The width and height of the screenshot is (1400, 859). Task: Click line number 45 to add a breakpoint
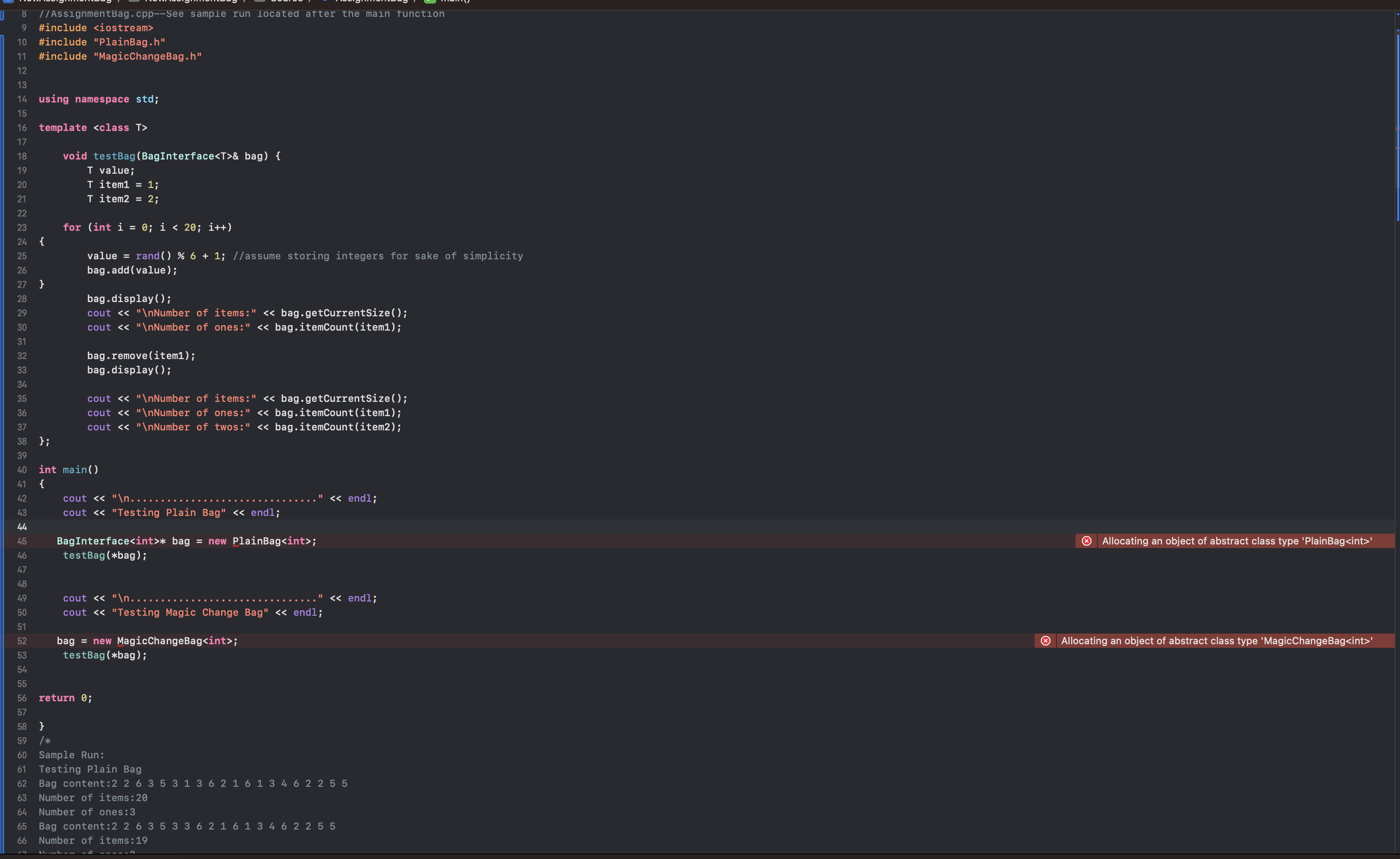point(21,541)
